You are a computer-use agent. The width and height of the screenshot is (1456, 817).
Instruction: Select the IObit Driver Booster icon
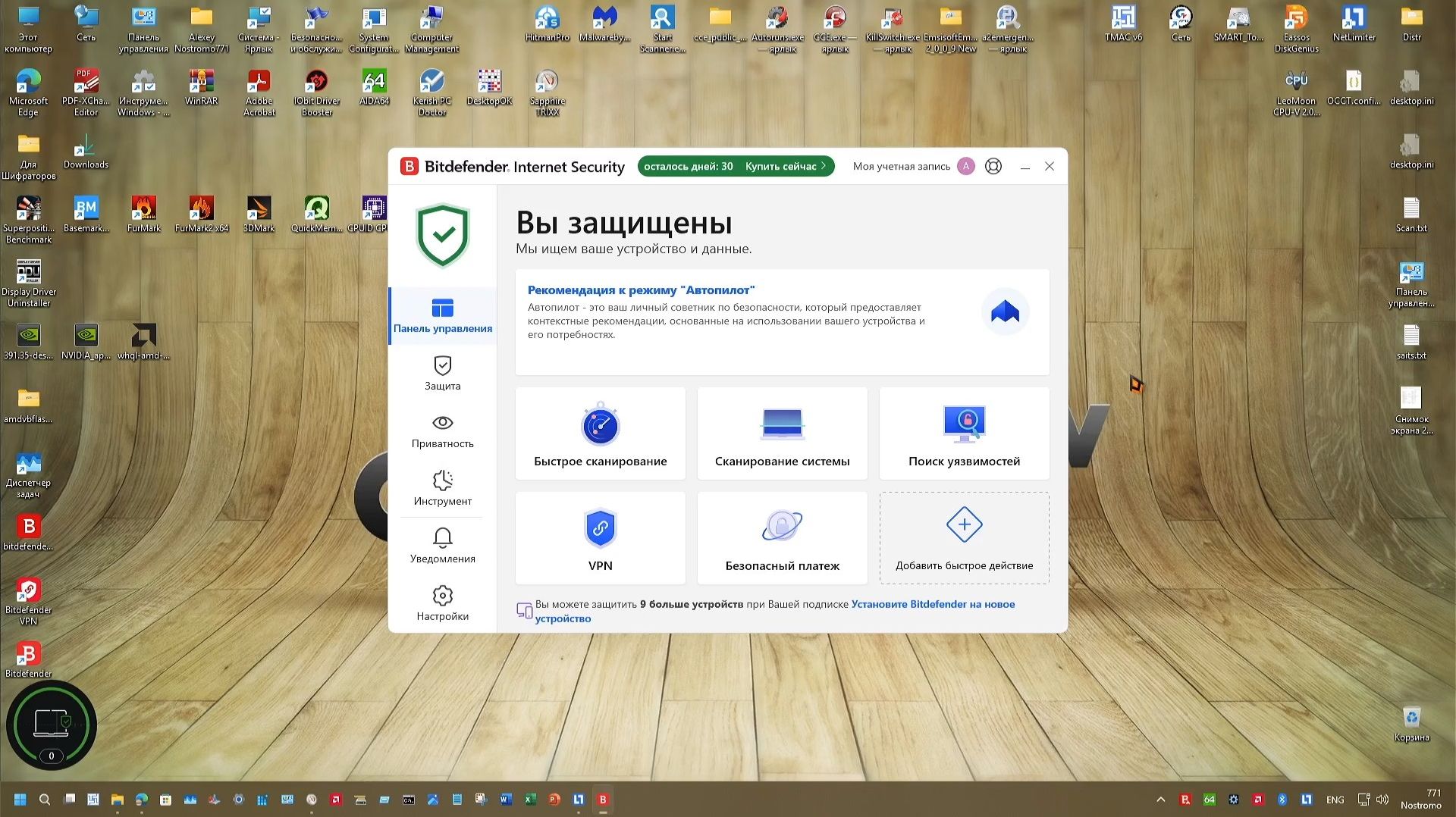tap(317, 94)
